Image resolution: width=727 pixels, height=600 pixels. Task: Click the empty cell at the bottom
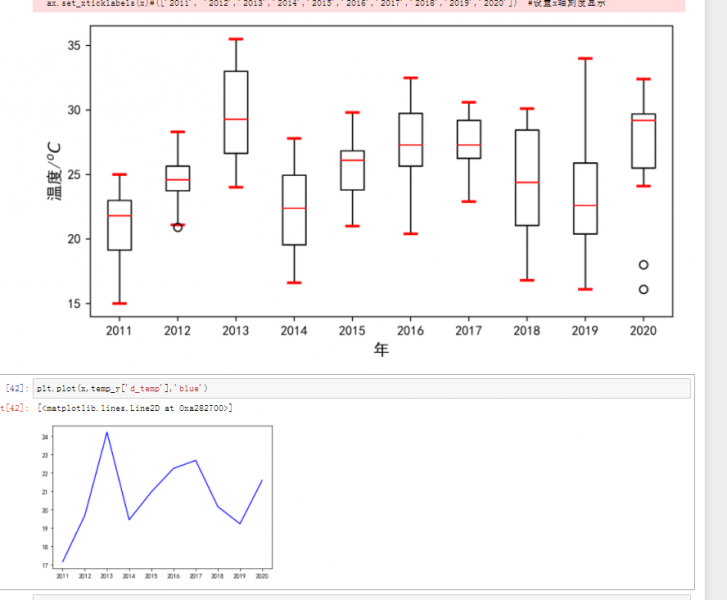[360, 596]
